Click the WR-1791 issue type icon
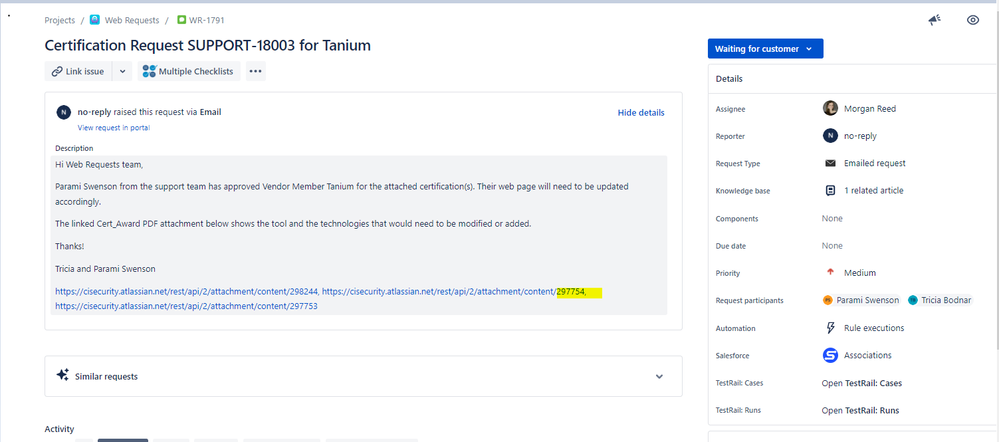Screen dimensions: 999x442 coord(182,20)
